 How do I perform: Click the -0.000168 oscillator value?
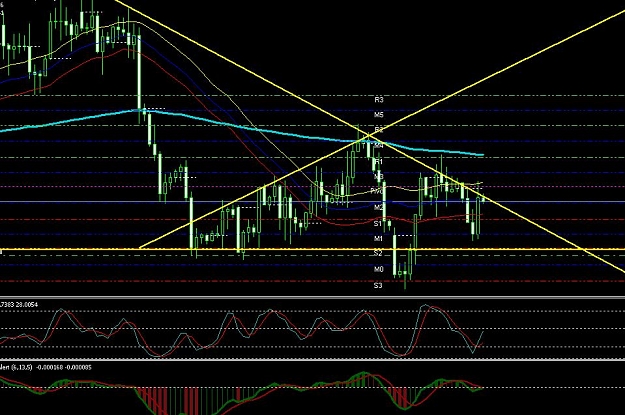click(49, 367)
